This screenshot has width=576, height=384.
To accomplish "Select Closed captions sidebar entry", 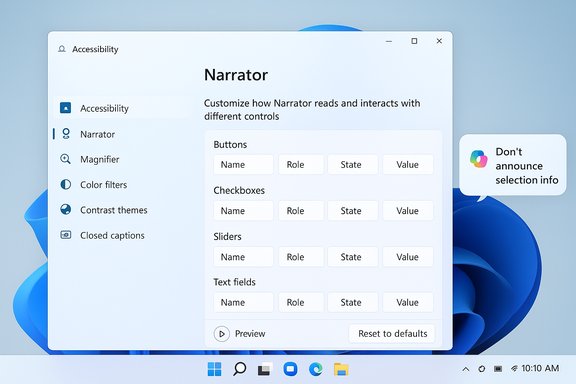I will (x=121, y=235).
